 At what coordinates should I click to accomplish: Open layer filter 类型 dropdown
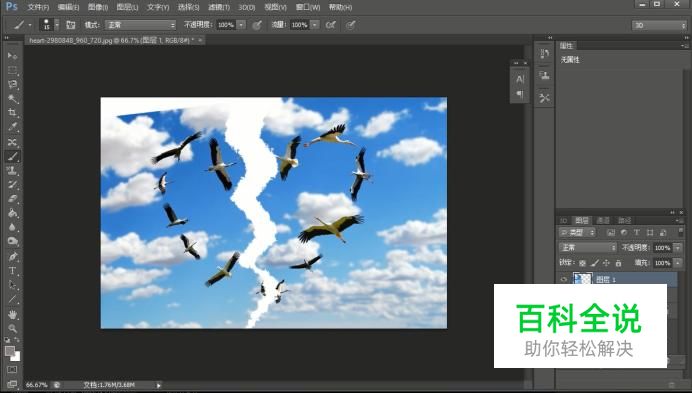(577, 232)
